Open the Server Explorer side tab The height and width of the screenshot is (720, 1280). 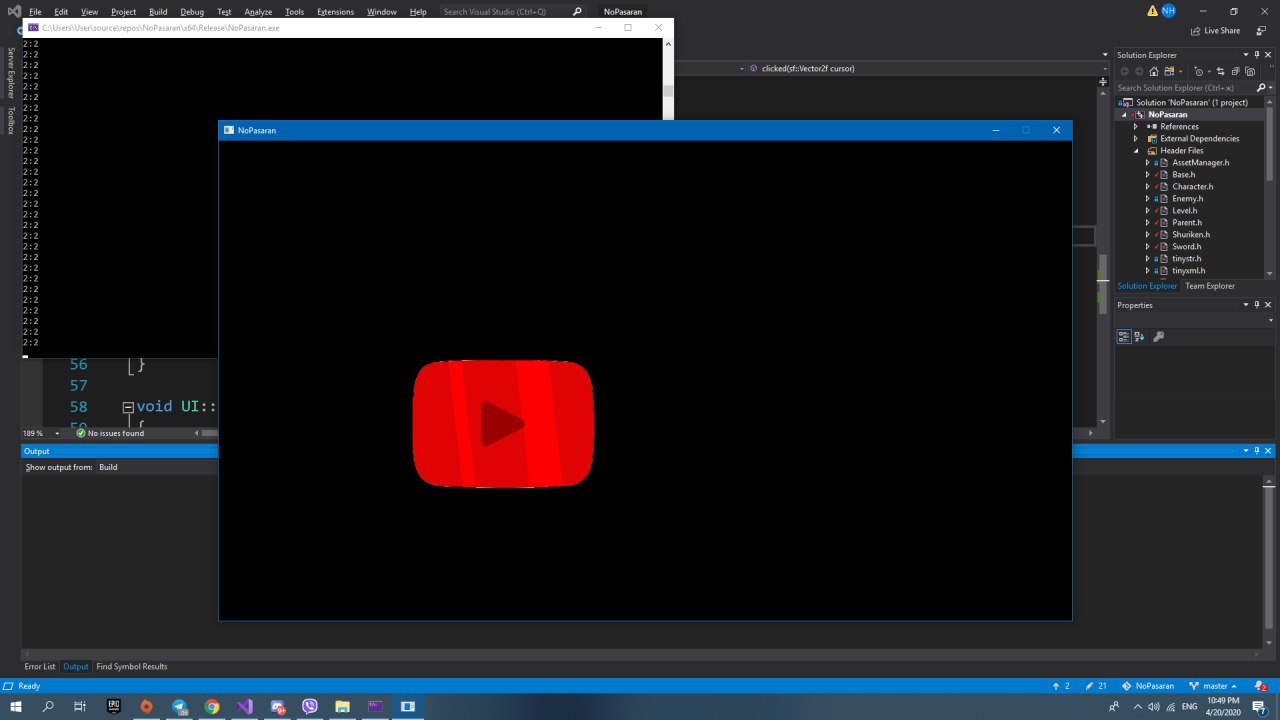11,72
